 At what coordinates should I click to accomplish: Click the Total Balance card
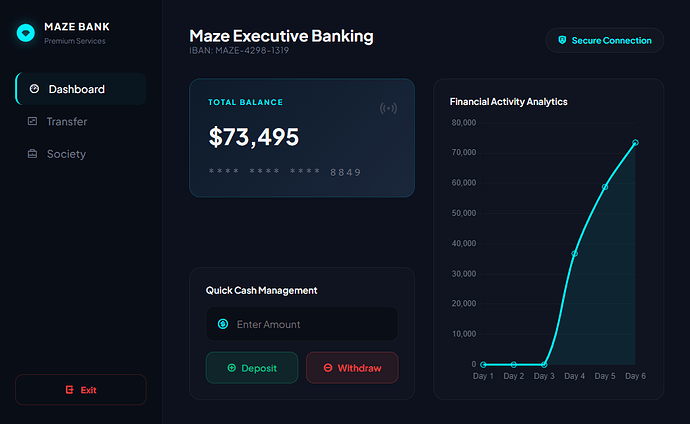[302, 138]
